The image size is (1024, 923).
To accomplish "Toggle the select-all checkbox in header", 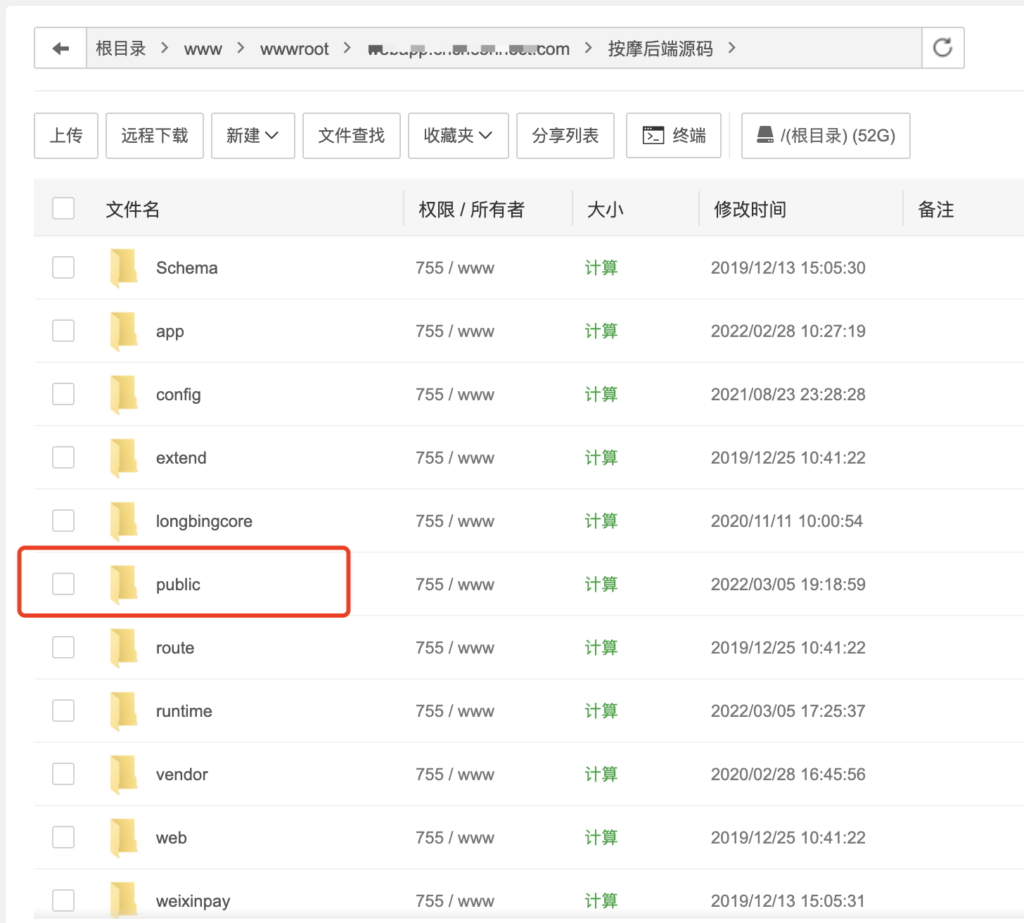I will [x=63, y=208].
